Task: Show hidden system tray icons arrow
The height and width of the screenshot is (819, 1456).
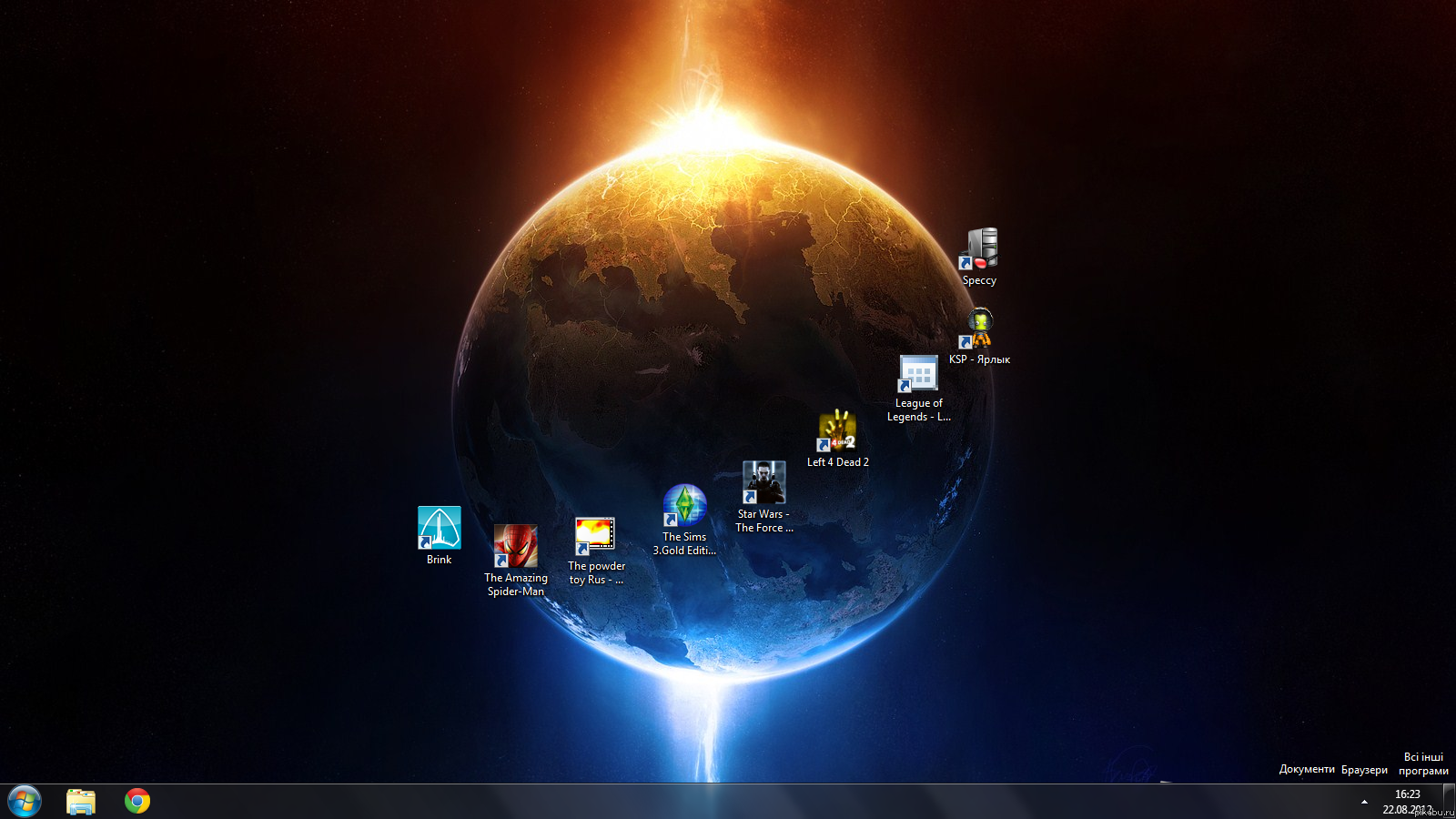Action: [x=1364, y=802]
